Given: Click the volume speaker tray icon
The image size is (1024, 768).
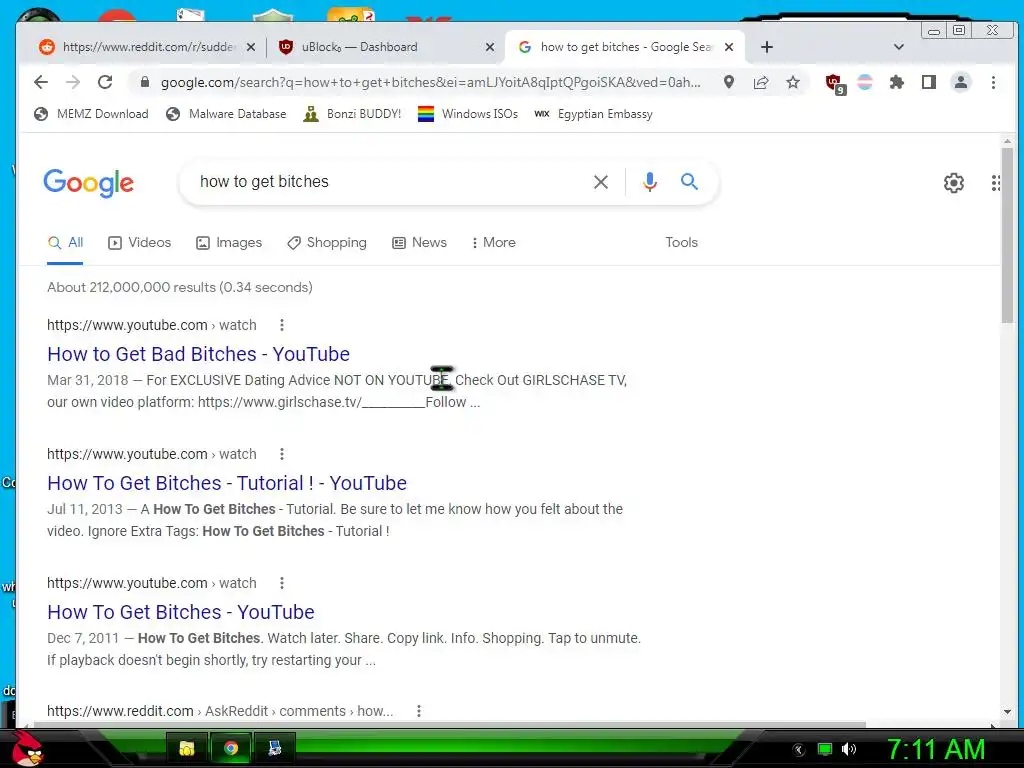Looking at the screenshot, I should (849, 749).
